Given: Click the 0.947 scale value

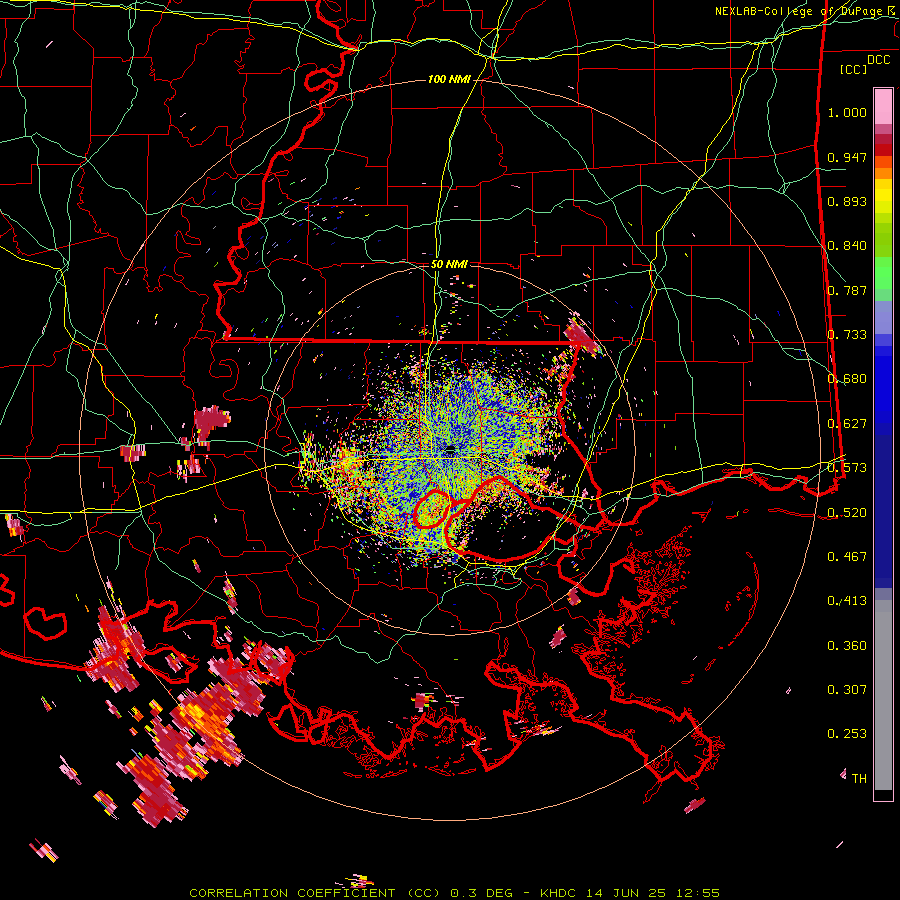Looking at the screenshot, I should pos(847,157).
